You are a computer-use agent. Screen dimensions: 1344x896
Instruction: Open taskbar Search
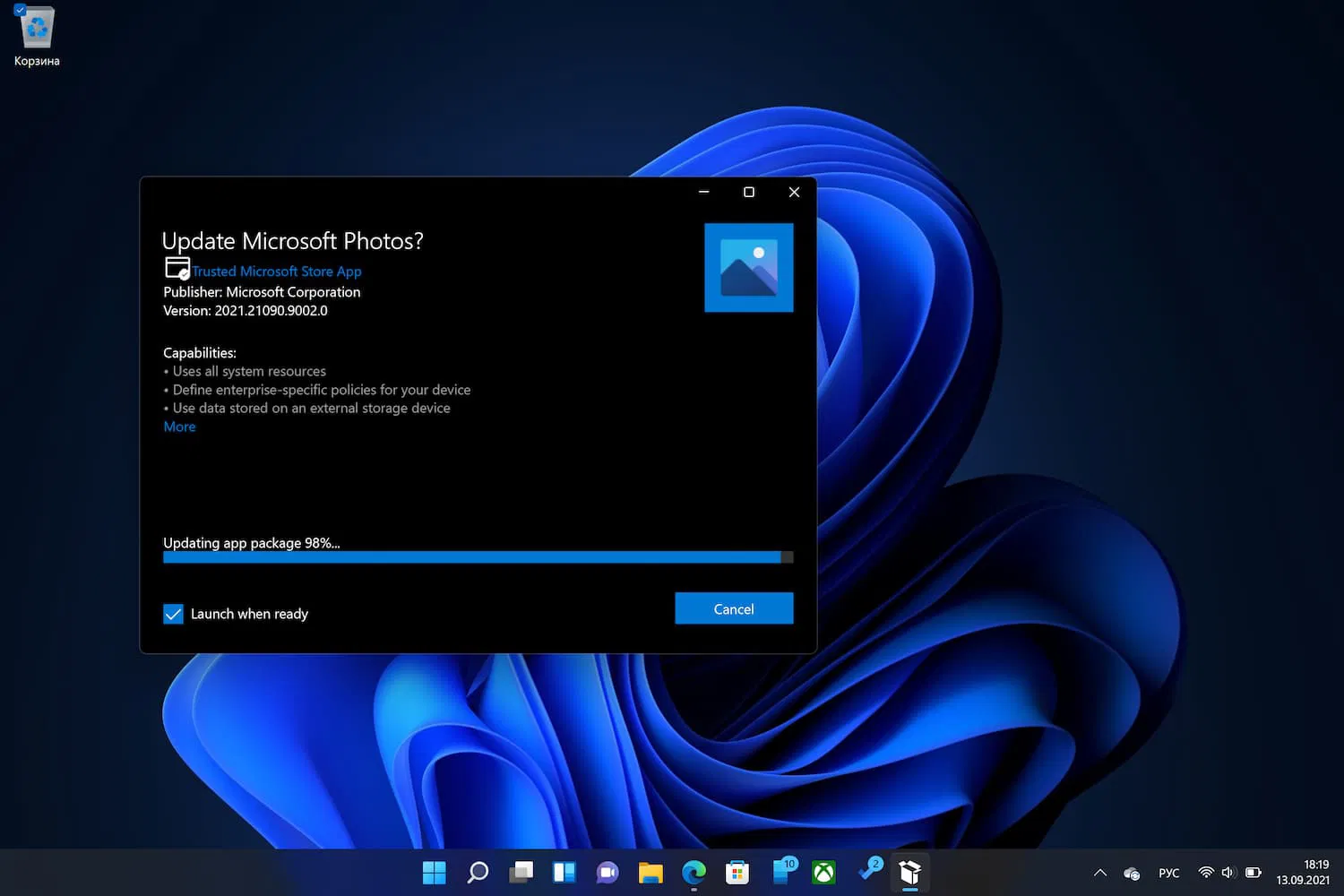[x=478, y=872]
